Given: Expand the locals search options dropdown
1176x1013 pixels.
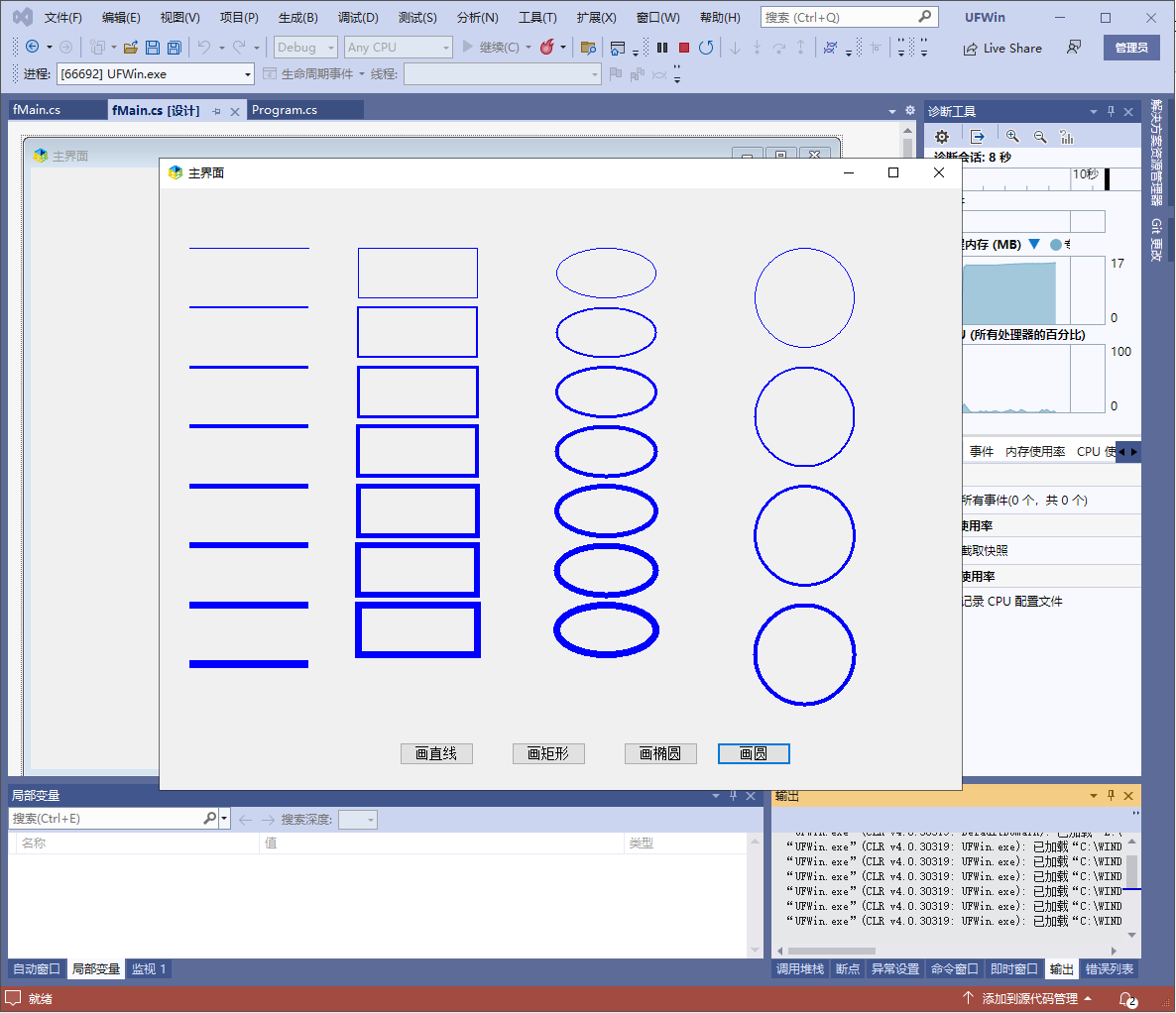Looking at the screenshot, I should tap(224, 819).
